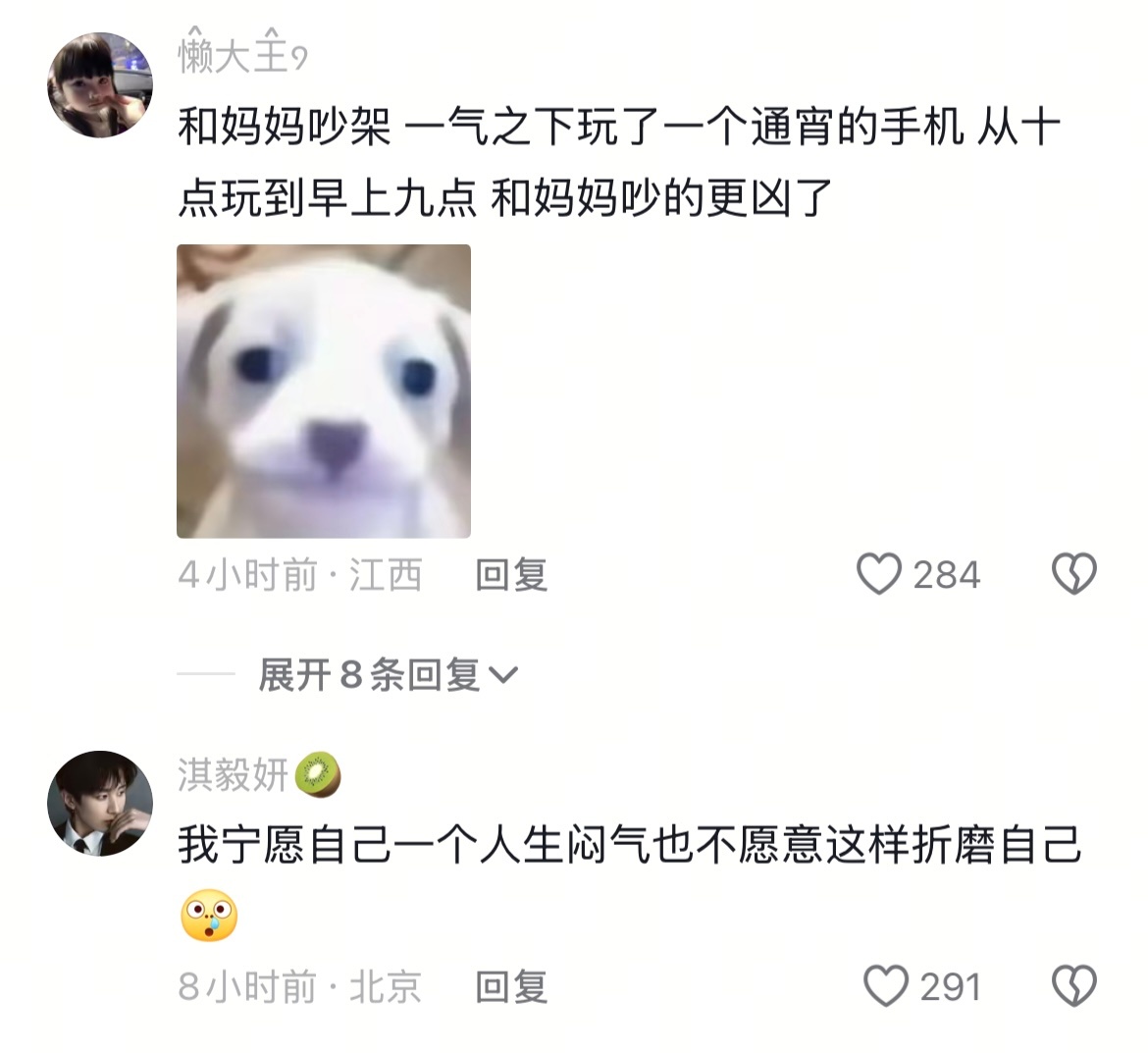Viewport: 1148px width, 1053px height.
Task: Reply to 懒大王's comment via 回复
Action: click(512, 574)
